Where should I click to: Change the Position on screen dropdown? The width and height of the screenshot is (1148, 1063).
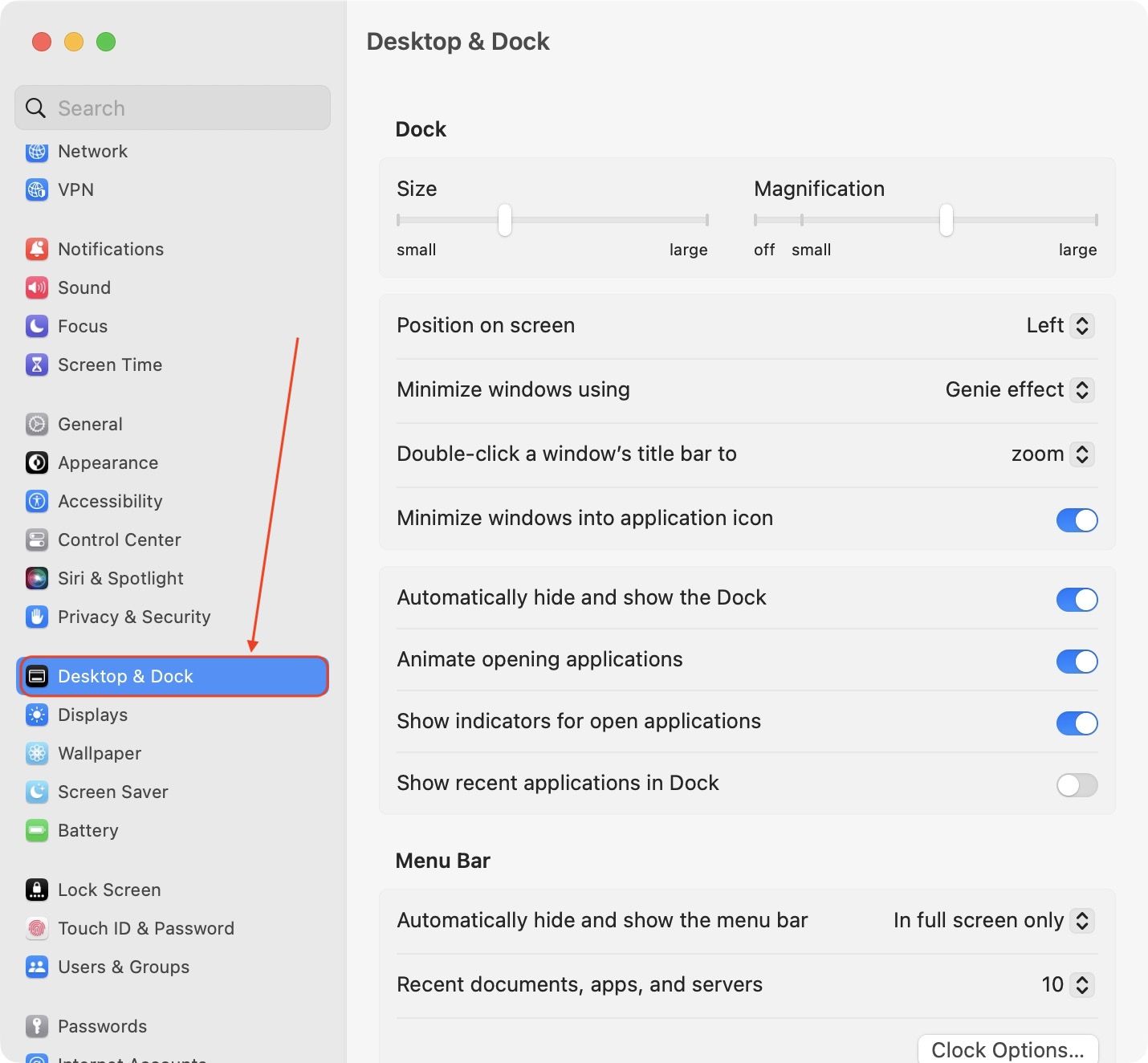coord(1059,325)
